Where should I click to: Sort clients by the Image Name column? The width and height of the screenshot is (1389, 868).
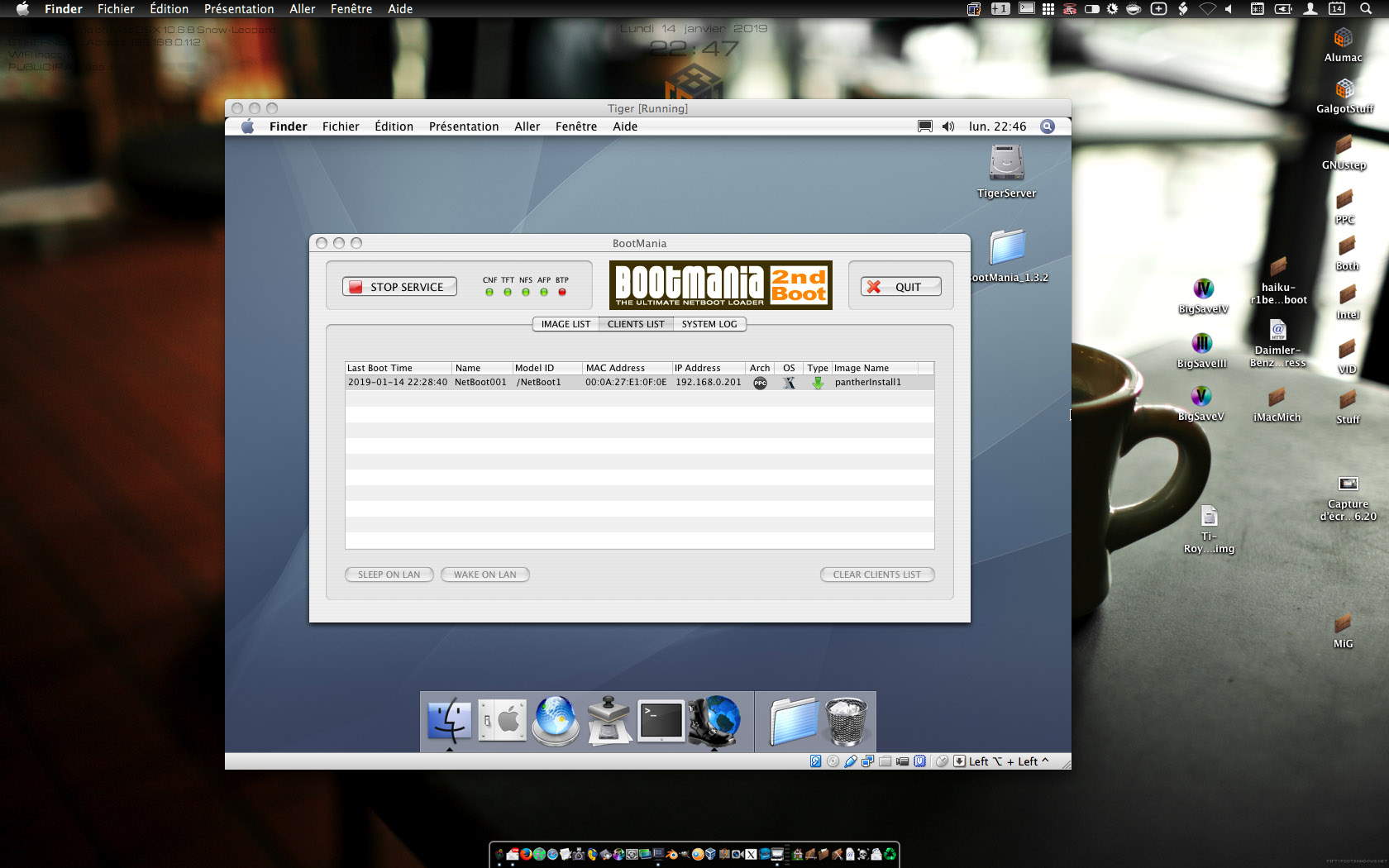coord(874,368)
